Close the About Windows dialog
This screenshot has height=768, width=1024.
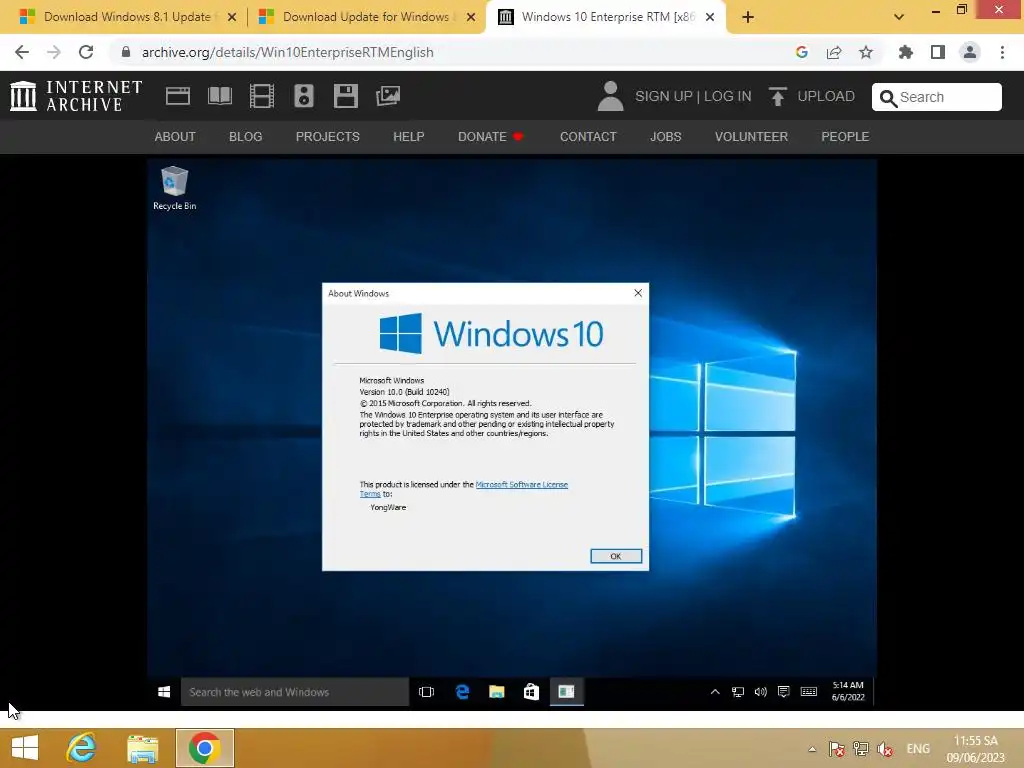(638, 293)
